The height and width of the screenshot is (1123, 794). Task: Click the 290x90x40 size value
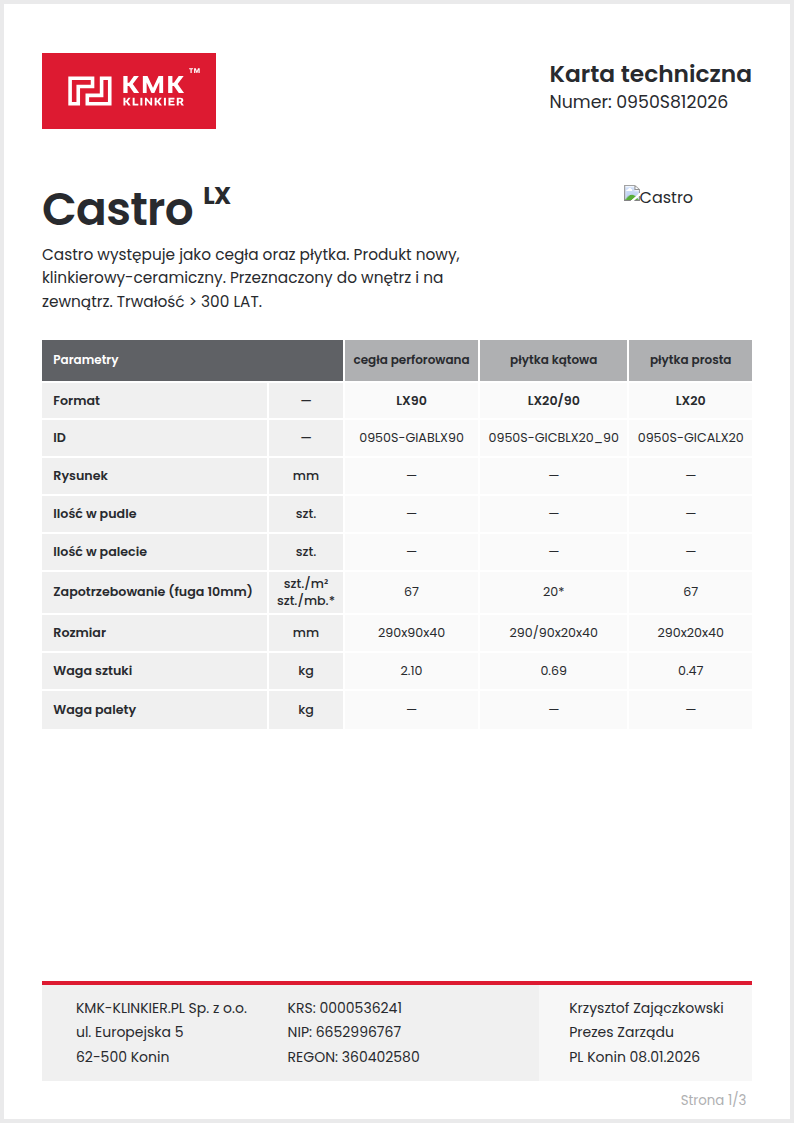[411, 632]
